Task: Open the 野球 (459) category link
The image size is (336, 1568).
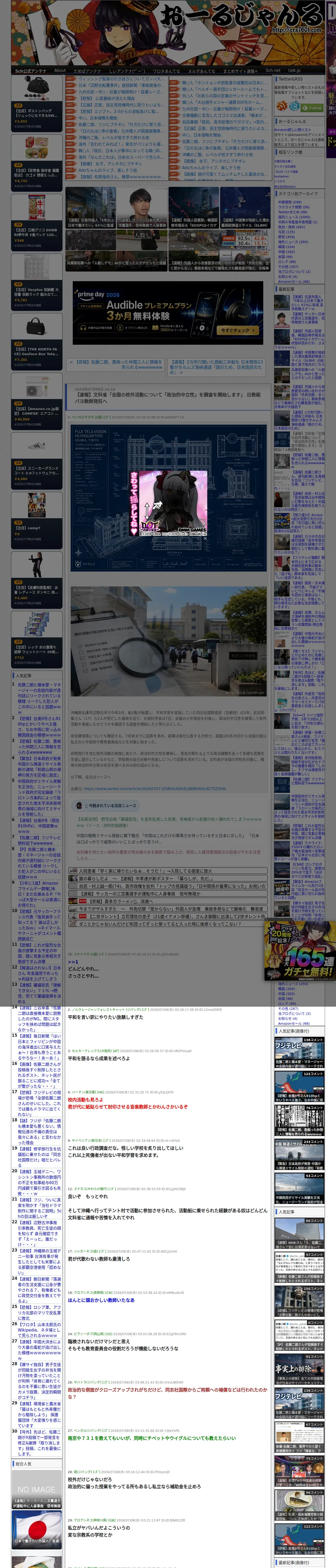Action: tap(286, 237)
